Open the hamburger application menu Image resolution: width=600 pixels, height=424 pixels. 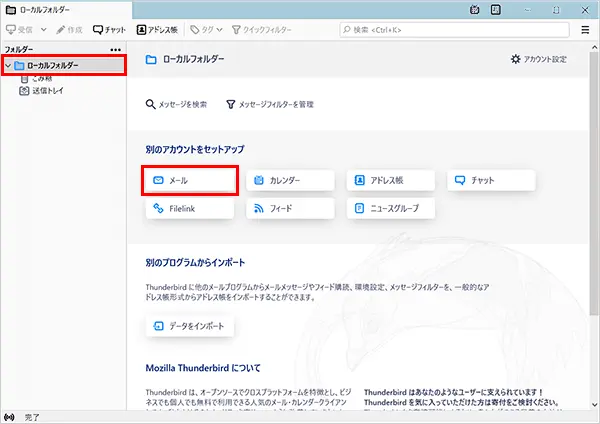point(585,30)
